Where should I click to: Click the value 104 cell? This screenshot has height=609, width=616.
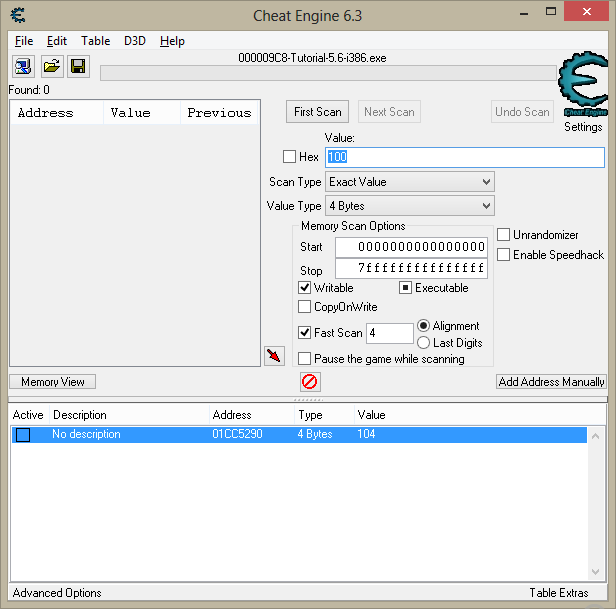366,434
